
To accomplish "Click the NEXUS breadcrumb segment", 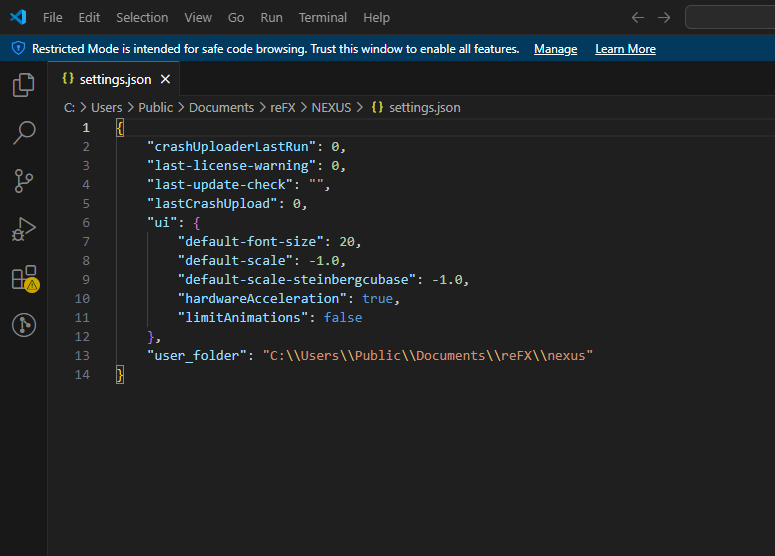I will coord(331,107).
